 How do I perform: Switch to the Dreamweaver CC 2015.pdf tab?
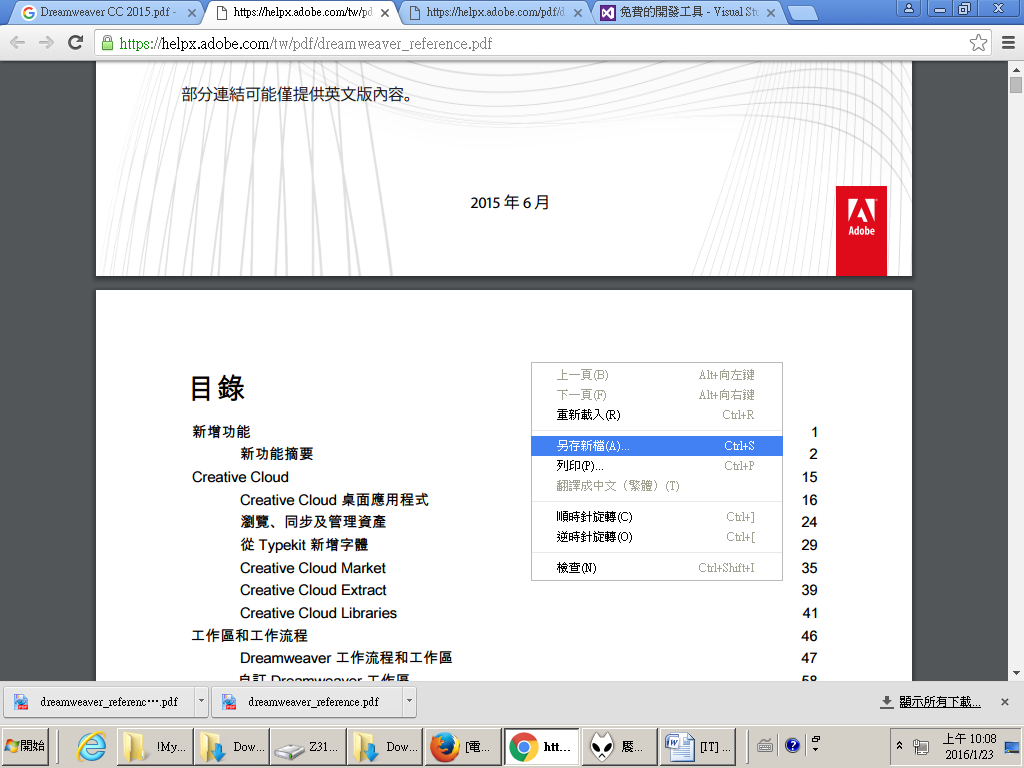tap(104, 12)
